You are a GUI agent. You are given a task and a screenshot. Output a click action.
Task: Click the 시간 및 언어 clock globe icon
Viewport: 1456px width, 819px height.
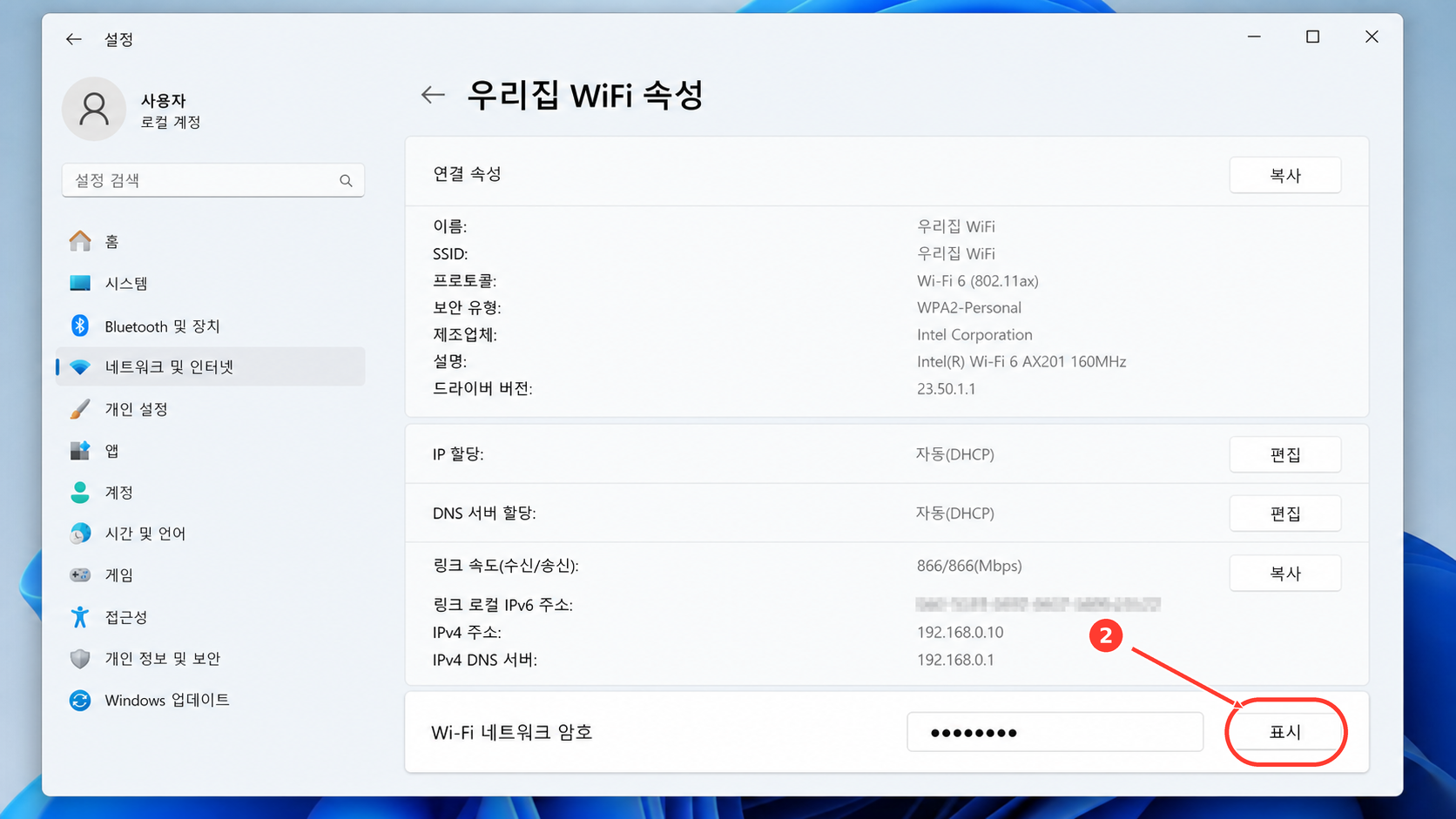(80, 534)
